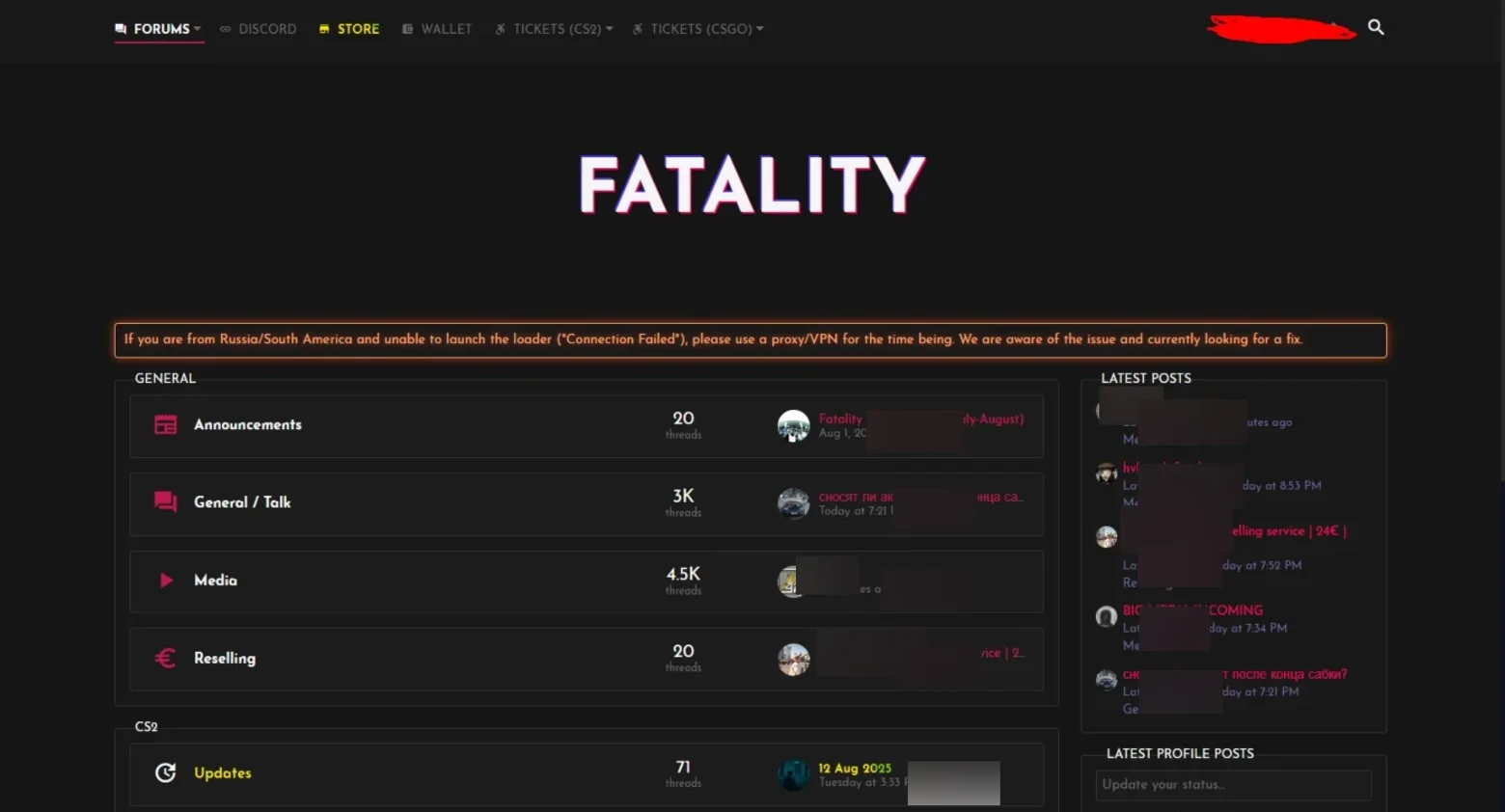The image size is (1505, 812).
Task: Open the Store page
Action: tap(349, 29)
